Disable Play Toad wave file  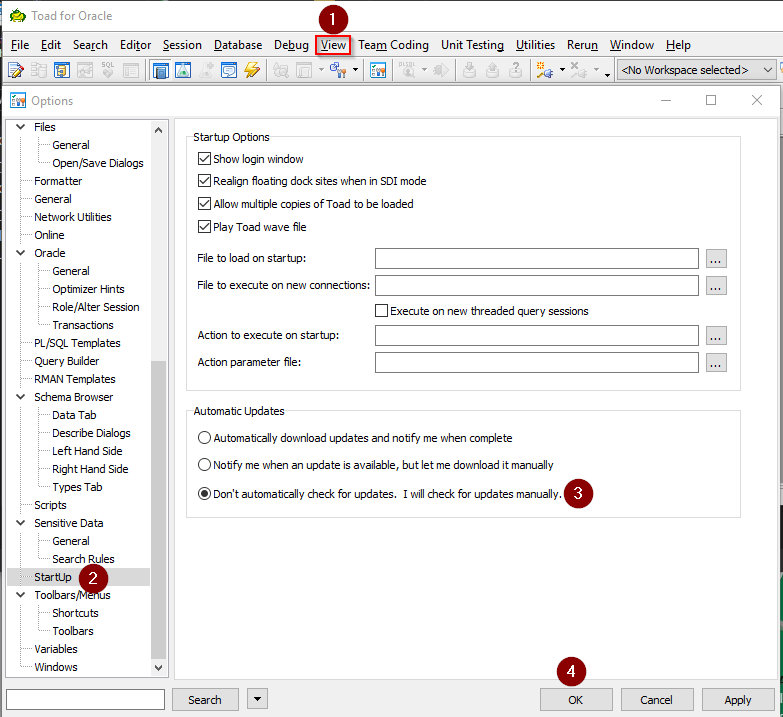pos(204,227)
